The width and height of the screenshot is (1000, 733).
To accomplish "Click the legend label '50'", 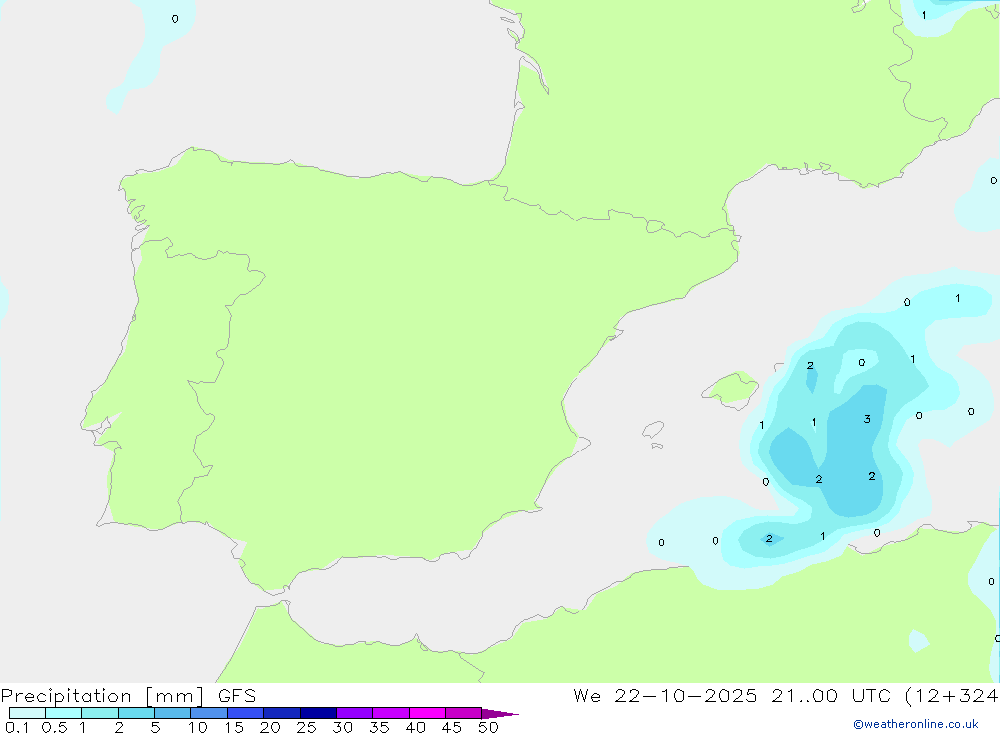I will 488,727.
